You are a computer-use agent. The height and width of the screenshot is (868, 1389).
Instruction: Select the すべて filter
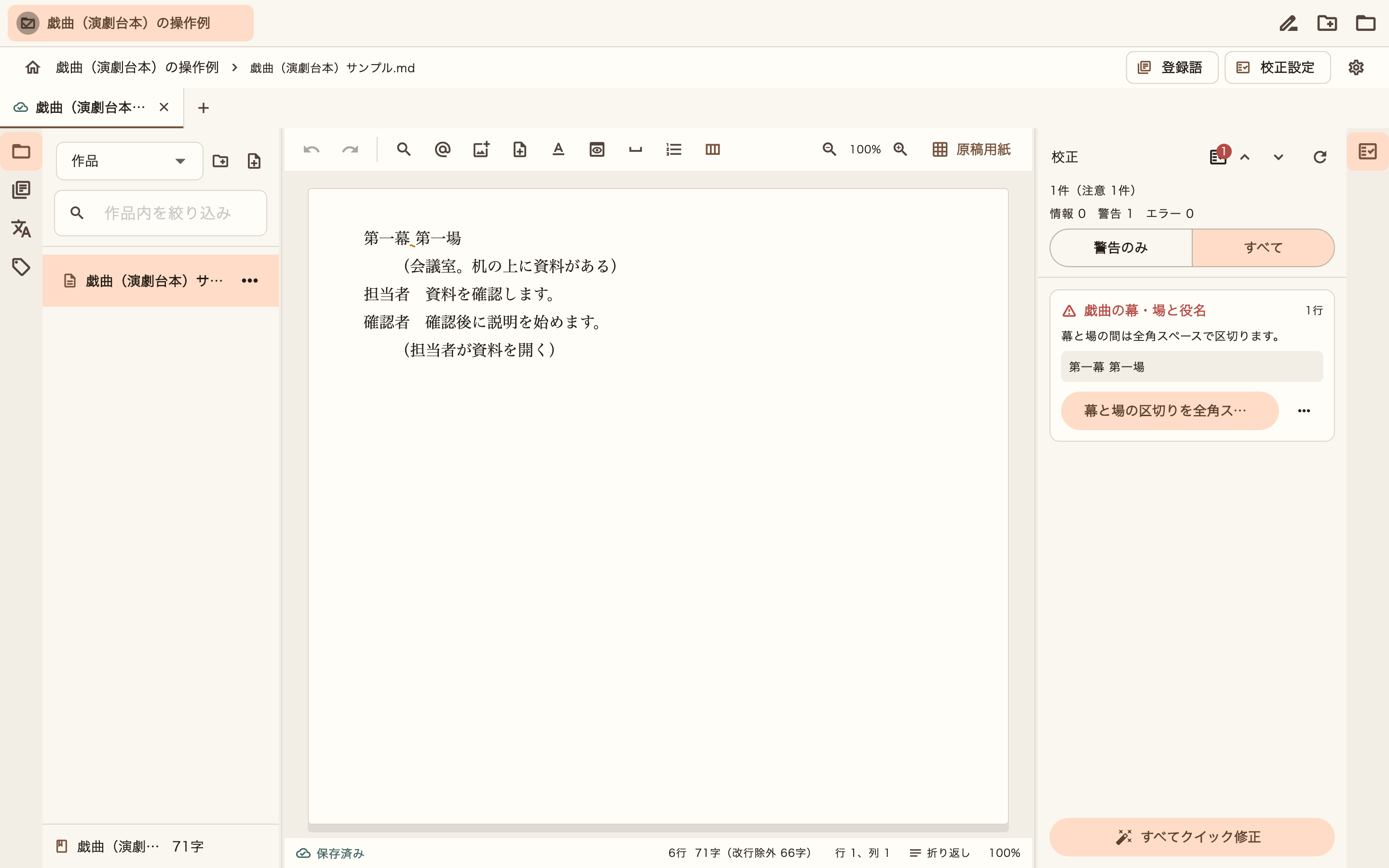(1263, 248)
